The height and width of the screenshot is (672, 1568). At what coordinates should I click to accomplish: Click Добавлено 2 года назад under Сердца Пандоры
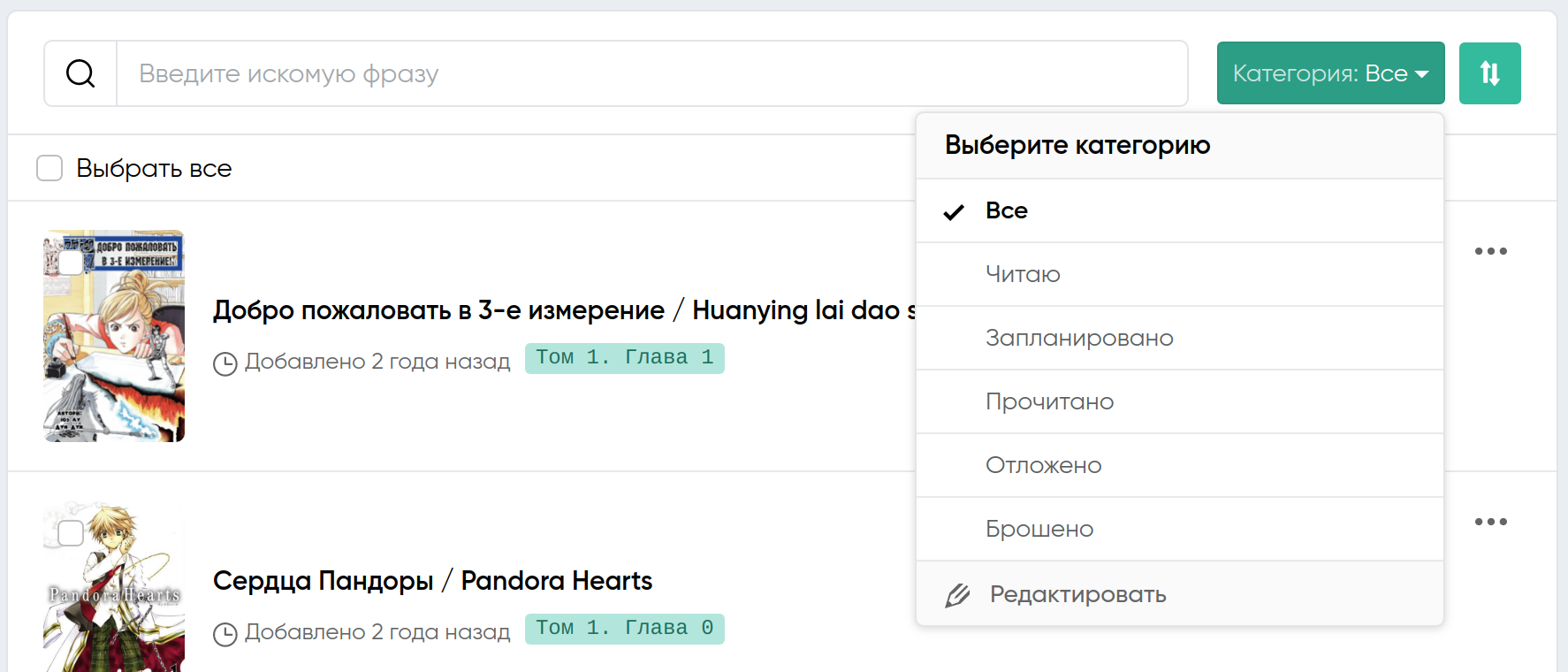(377, 632)
